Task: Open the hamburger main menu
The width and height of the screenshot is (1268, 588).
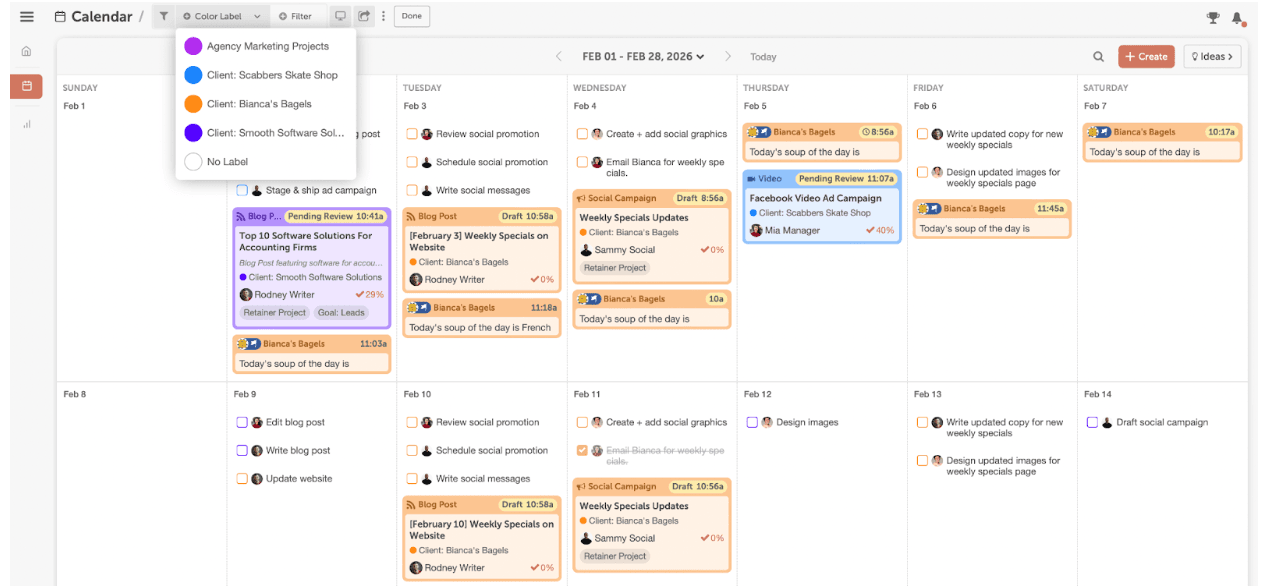Action: tap(27, 17)
